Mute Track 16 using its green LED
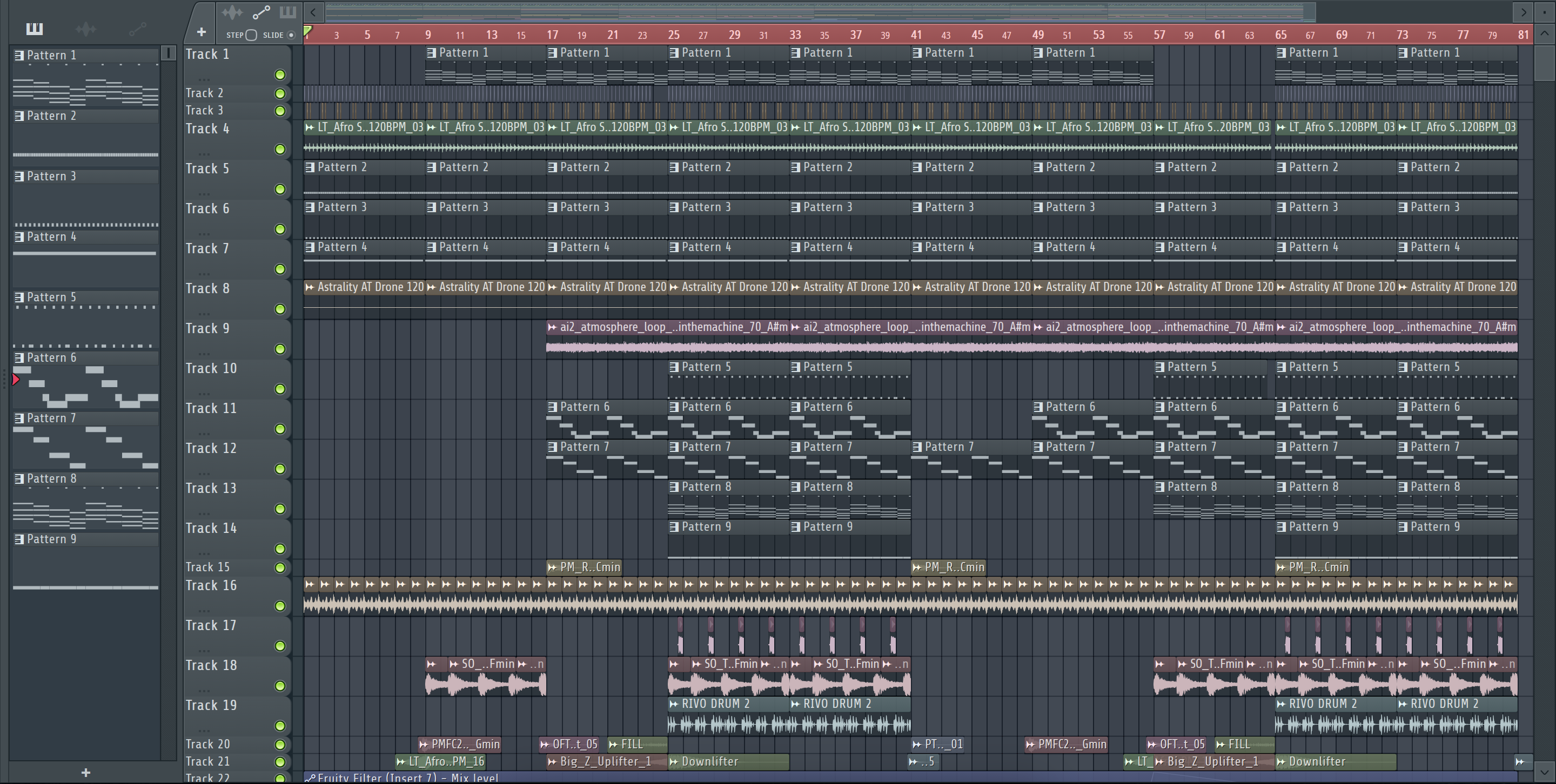Viewport: 1556px width, 784px height. [280, 606]
